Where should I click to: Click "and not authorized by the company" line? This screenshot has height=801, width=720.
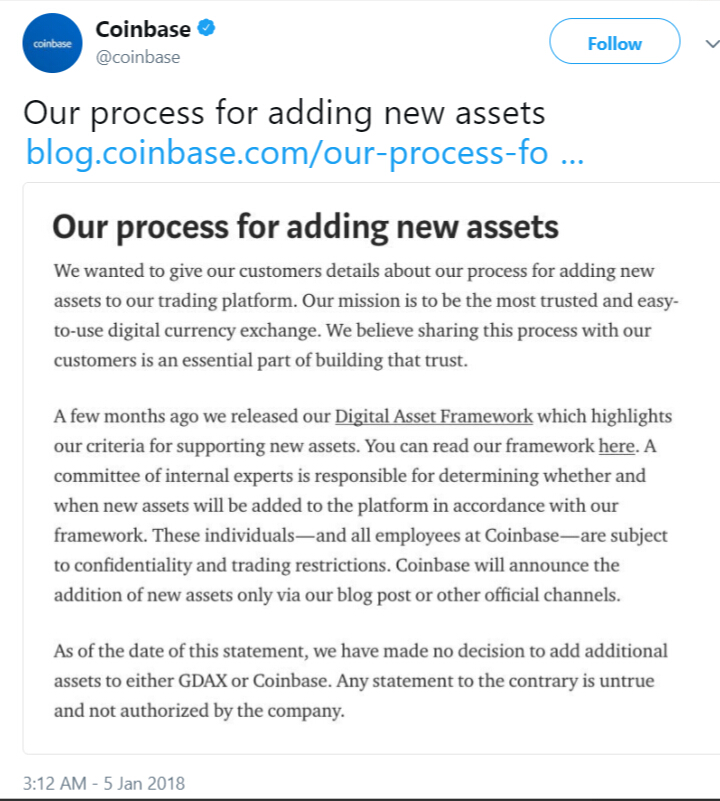point(200,712)
